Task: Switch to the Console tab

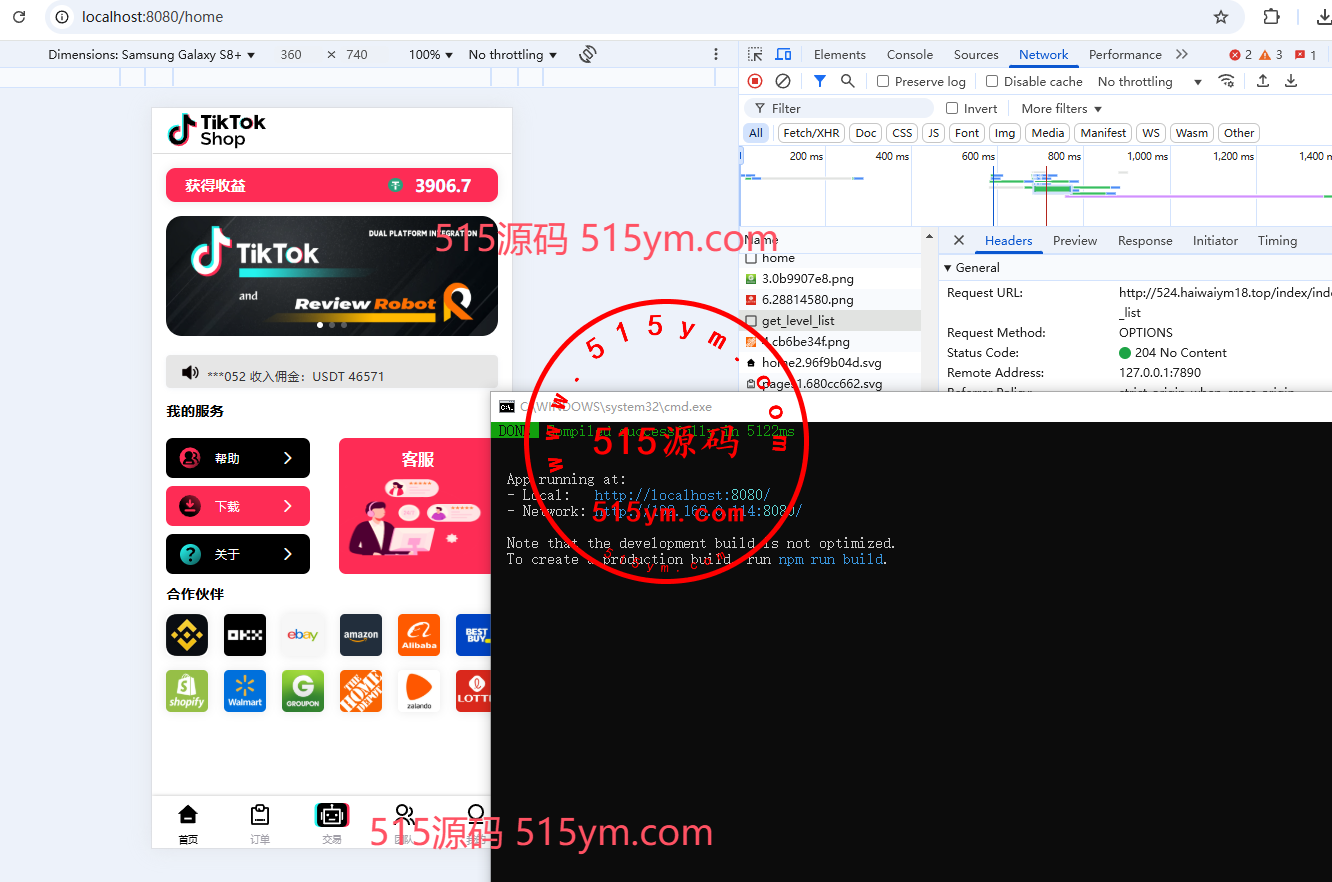Action: point(909,55)
